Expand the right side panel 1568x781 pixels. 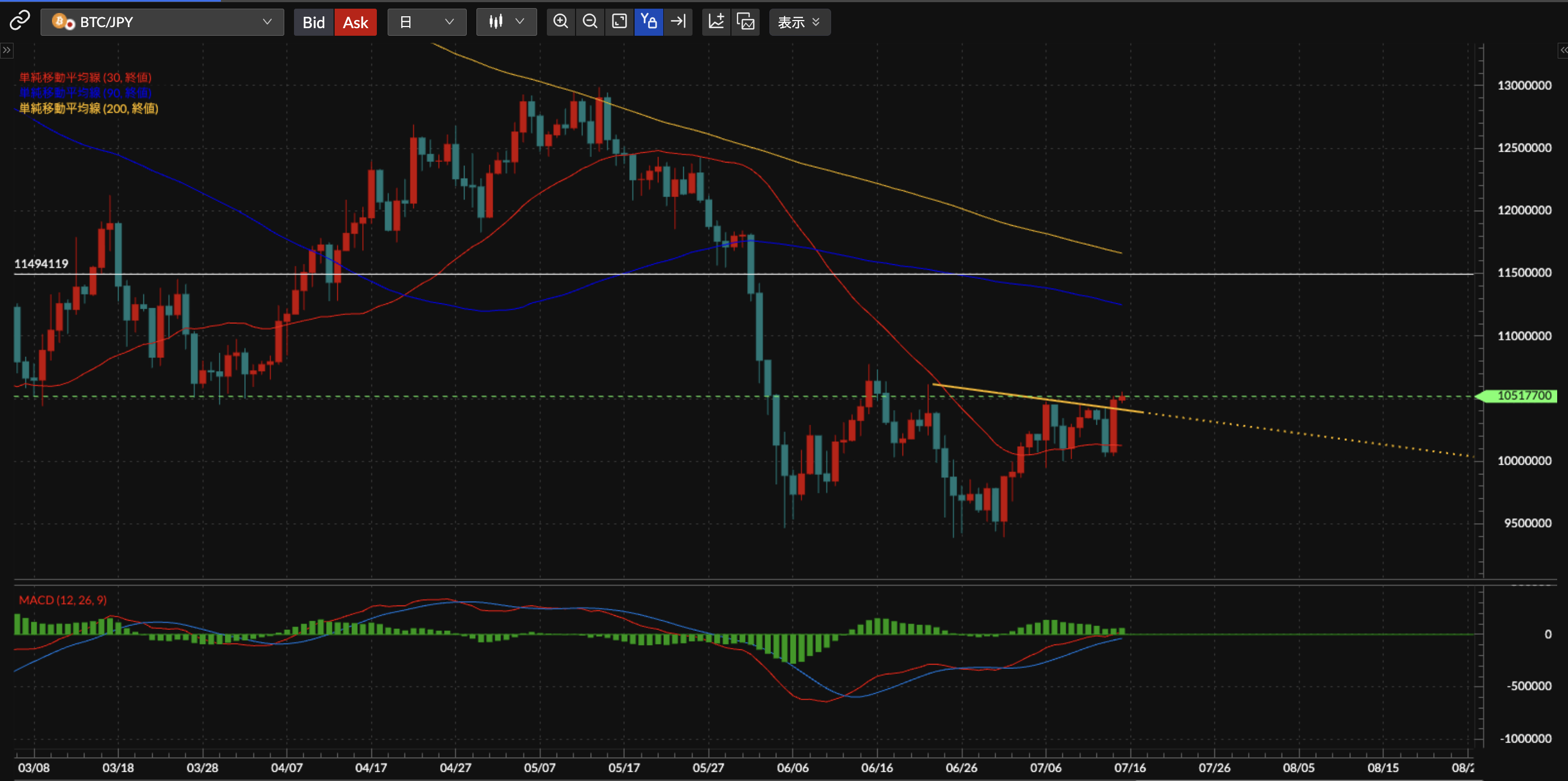1563,50
